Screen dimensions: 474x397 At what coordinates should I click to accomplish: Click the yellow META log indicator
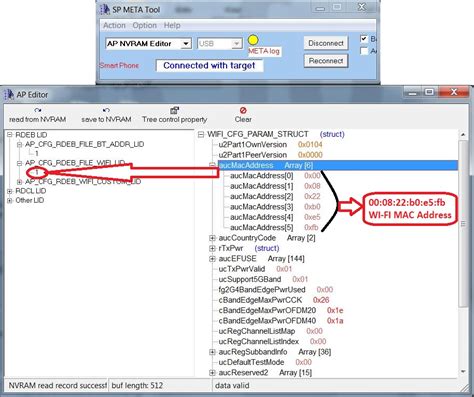[253, 40]
